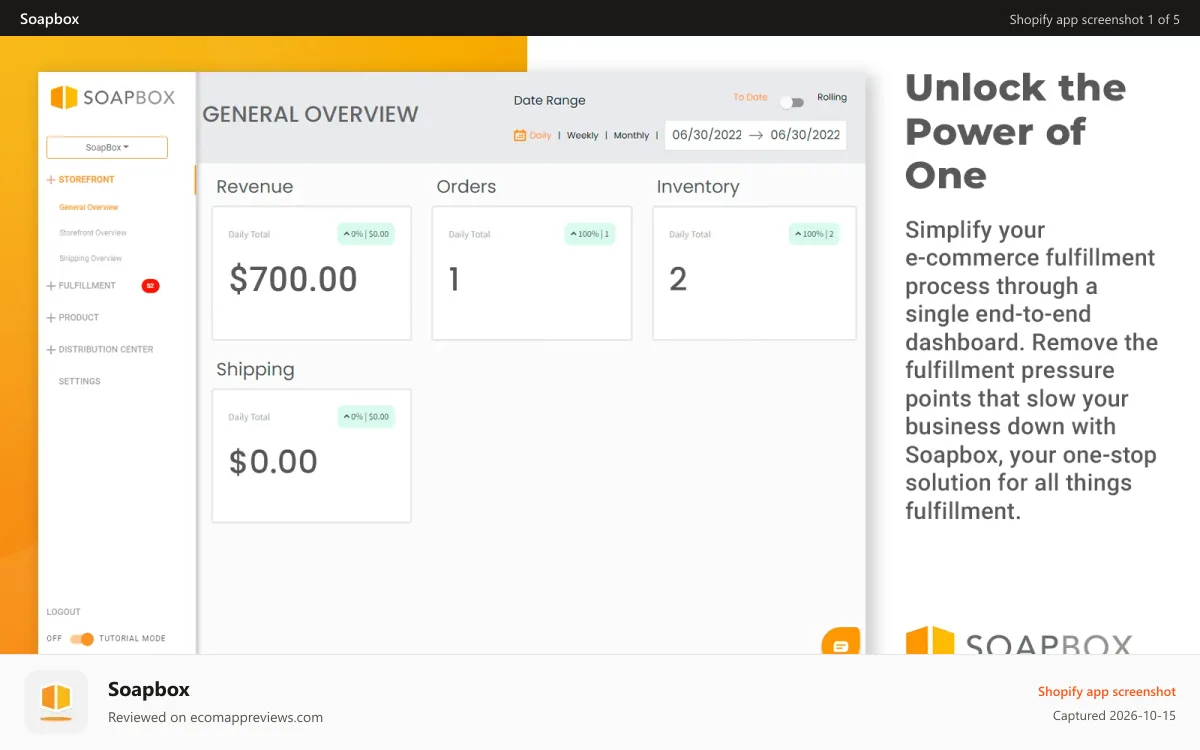
Task: Click the Shopify app screenshot link
Action: 1107,691
